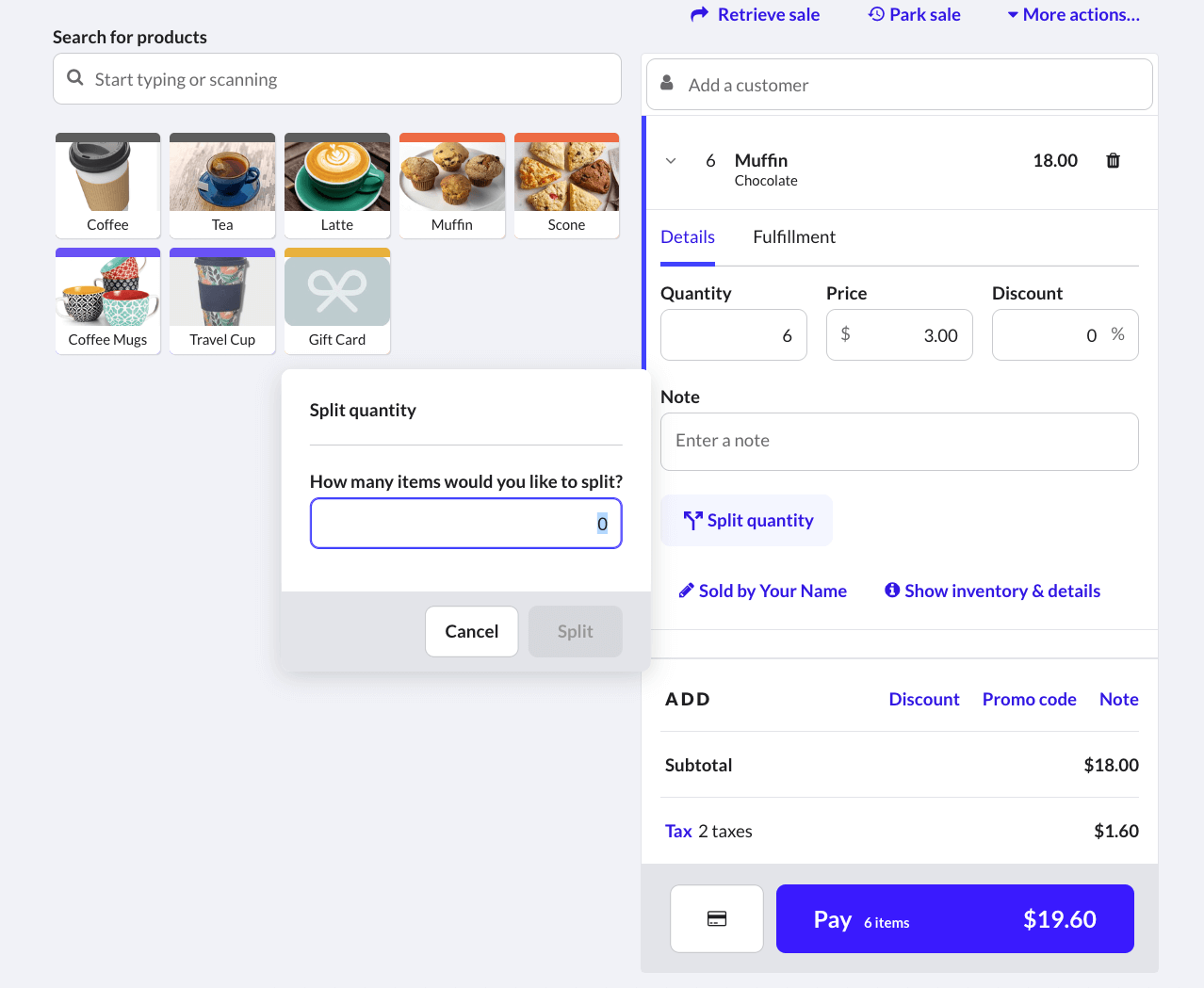Click the pencil icon beside Sold by
This screenshot has width=1204, height=988.
pos(686,591)
